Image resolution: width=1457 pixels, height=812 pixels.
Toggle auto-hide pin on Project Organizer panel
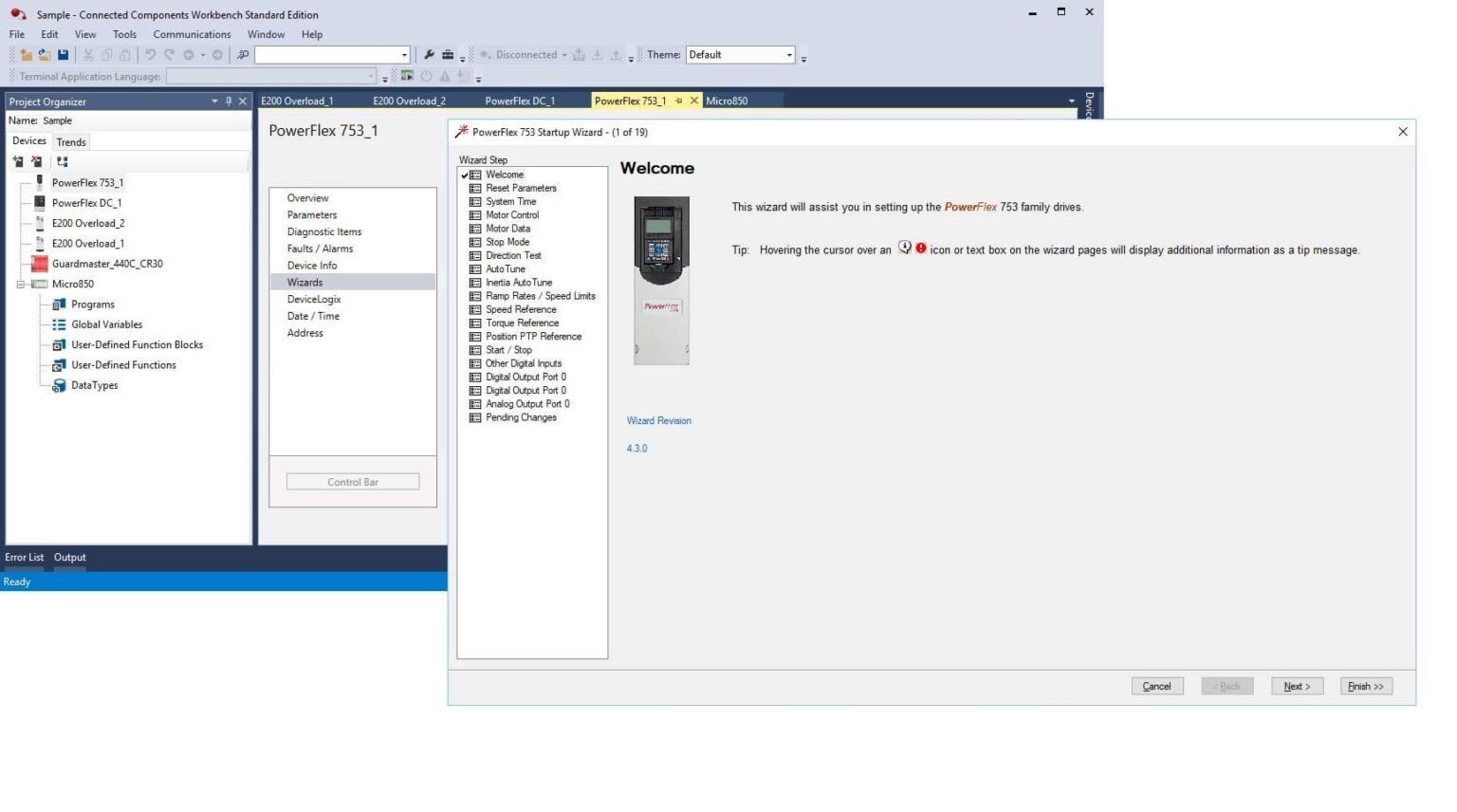point(229,101)
